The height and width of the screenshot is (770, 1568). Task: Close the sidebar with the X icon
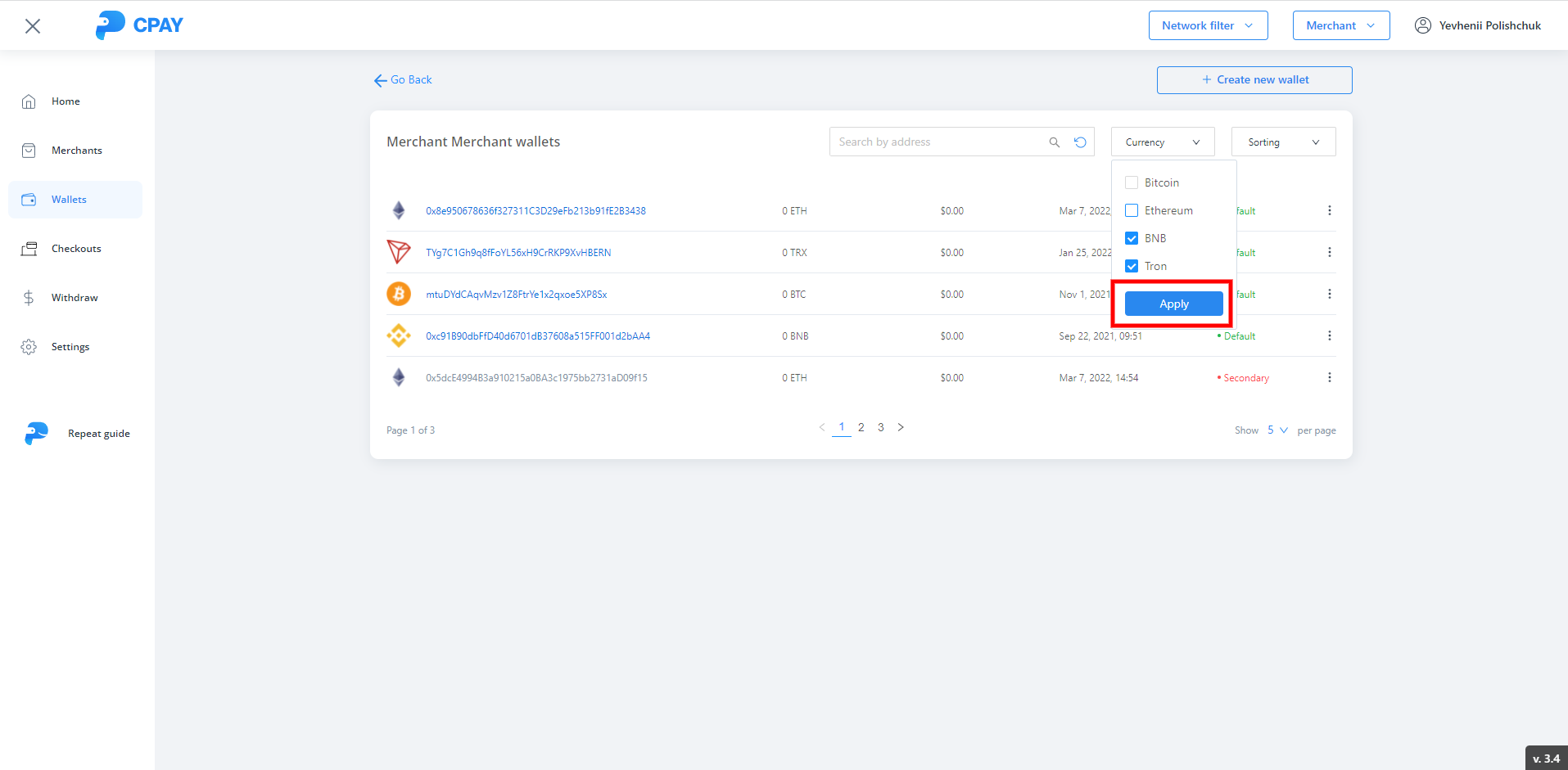(x=33, y=26)
